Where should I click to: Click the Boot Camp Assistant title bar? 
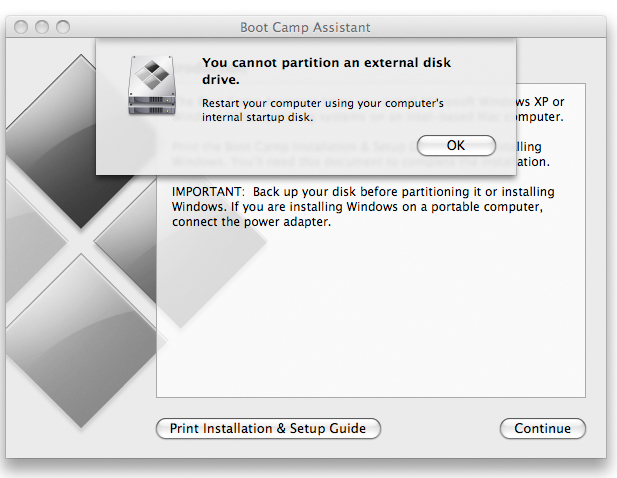tap(305, 27)
